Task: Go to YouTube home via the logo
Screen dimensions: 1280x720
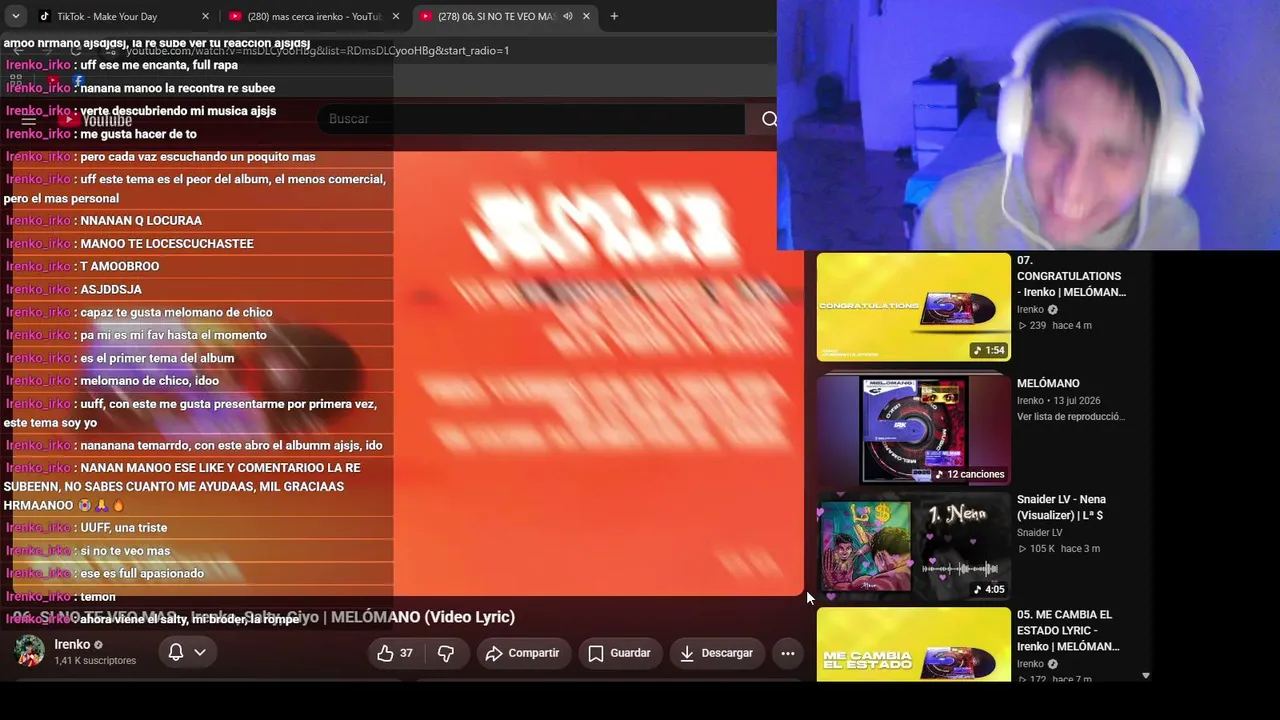Action: pyautogui.click(x=95, y=120)
